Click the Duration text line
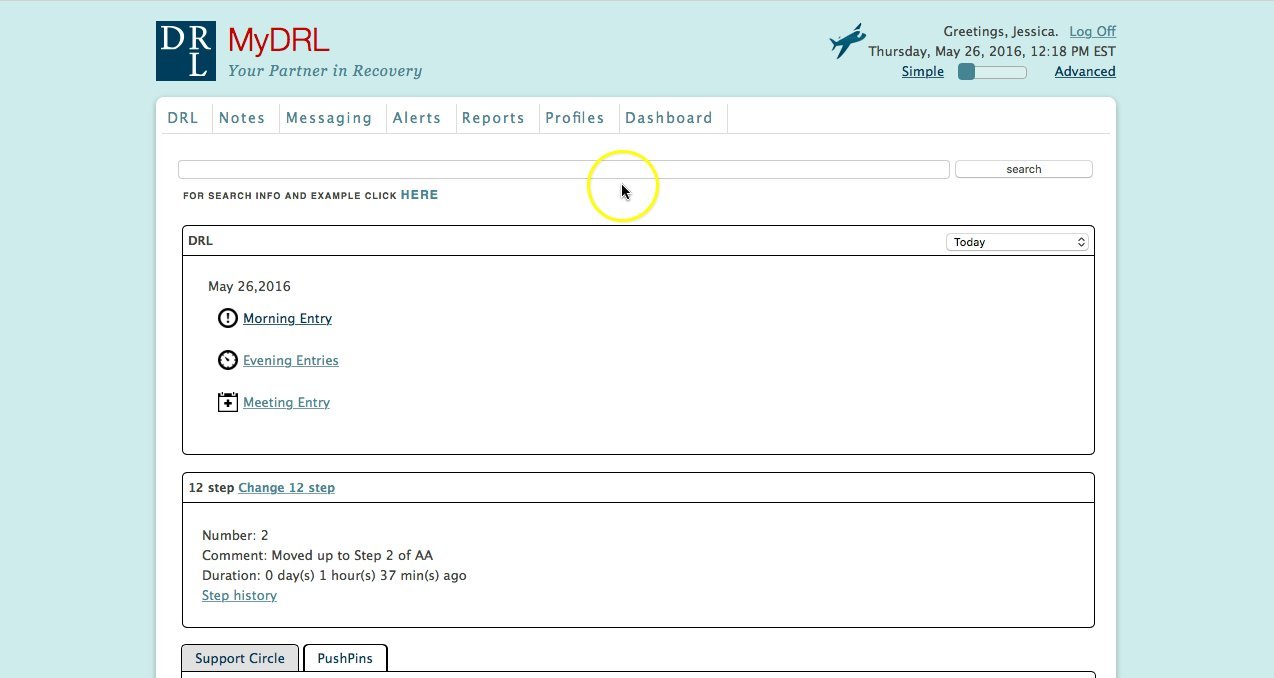The height and width of the screenshot is (678, 1274). [334, 575]
